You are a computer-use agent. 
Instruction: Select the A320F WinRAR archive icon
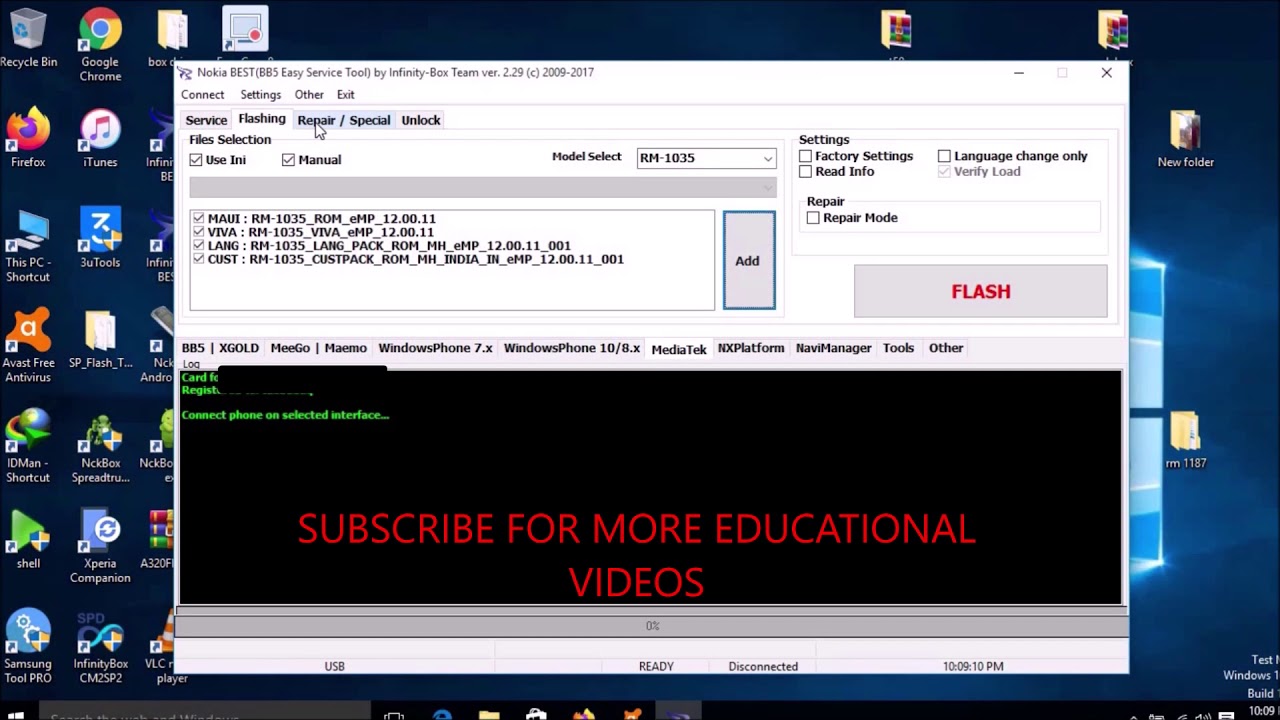click(x=160, y=539)
